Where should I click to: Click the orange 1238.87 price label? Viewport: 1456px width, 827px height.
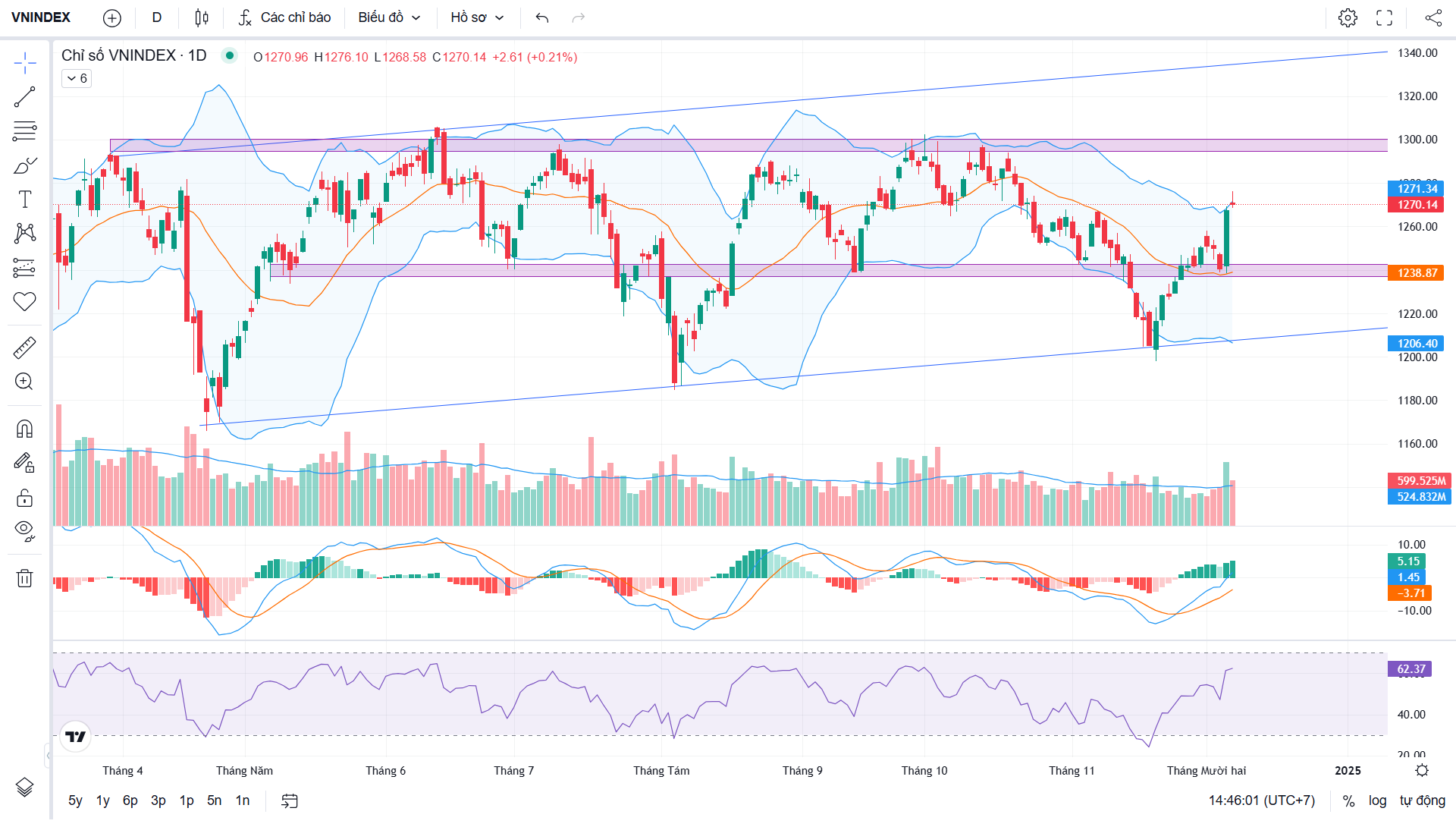pyautogui.click(x=1417, y=273)
